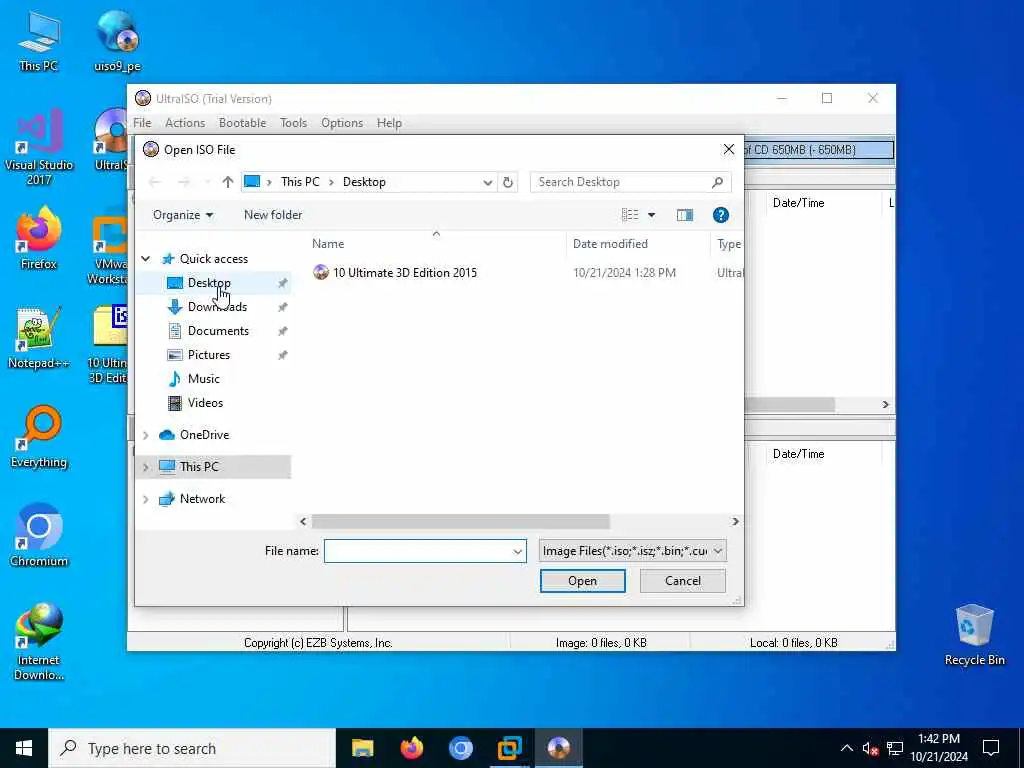The image size is (1024, 768).
Task: Open UltraISO Tools menu
Action: coord(293,123)
